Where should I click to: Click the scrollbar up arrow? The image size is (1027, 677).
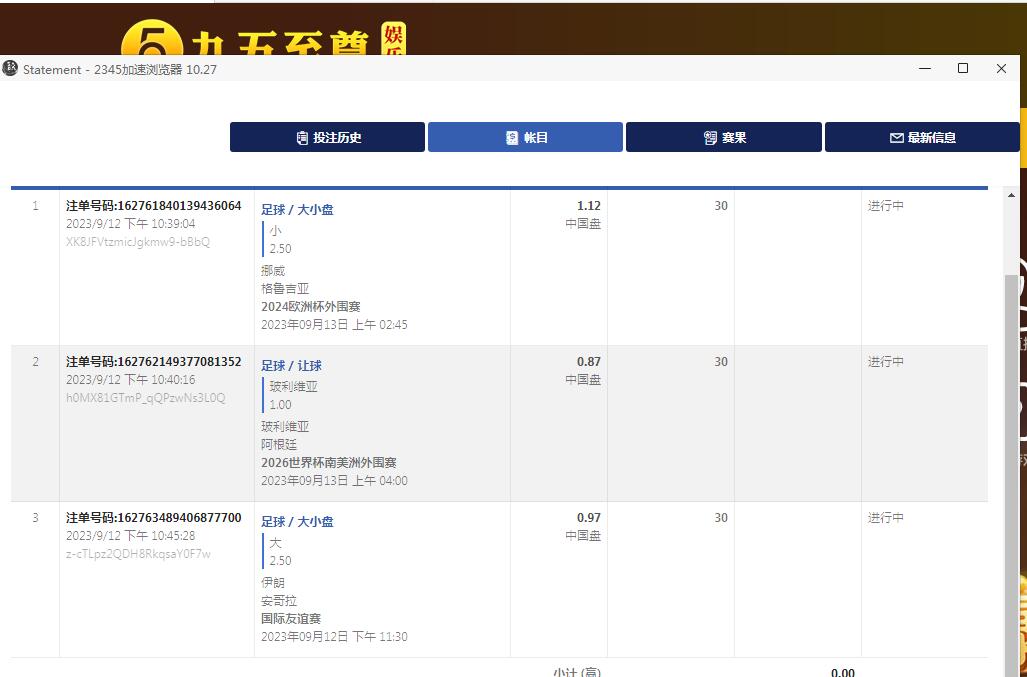pos(1011,196)
